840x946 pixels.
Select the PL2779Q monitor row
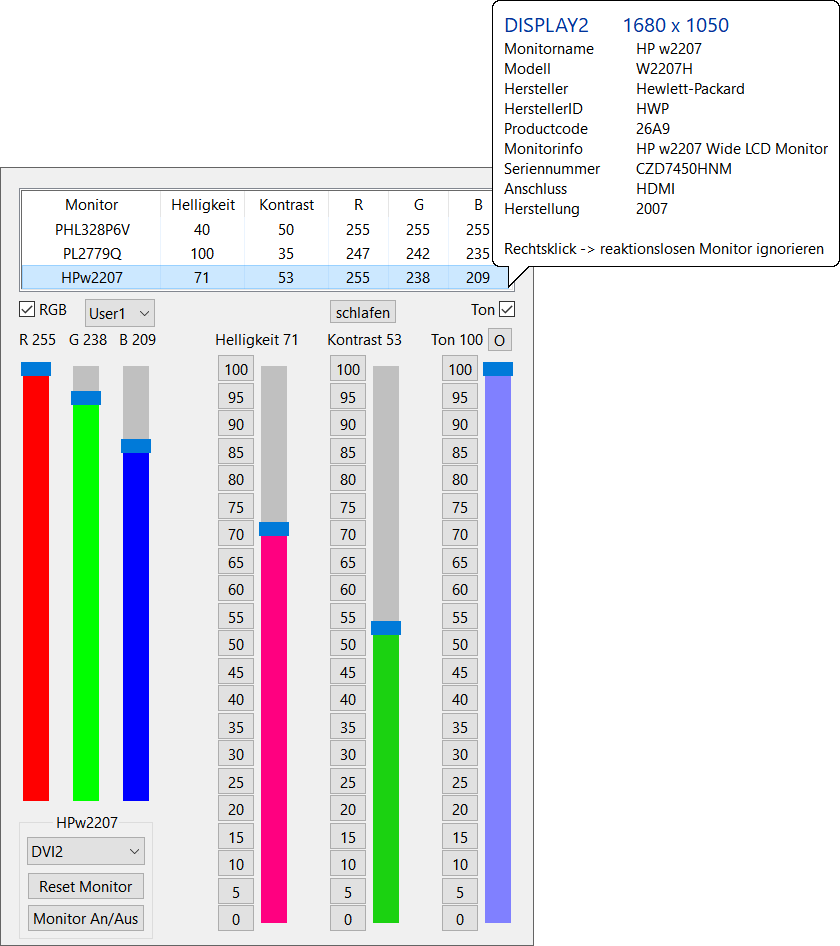(x=258, y=254)
